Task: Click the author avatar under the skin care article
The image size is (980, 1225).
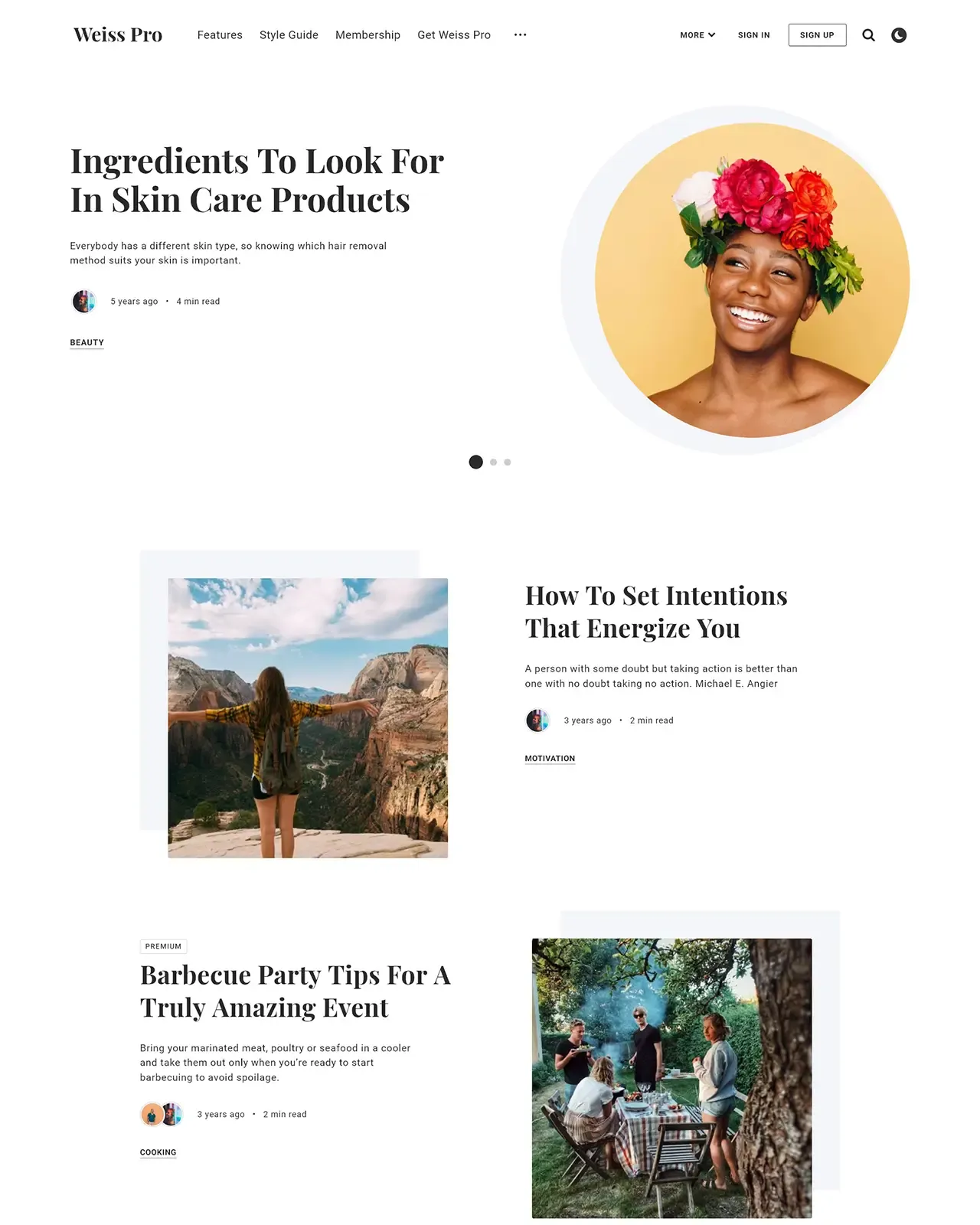Action: 84,301
